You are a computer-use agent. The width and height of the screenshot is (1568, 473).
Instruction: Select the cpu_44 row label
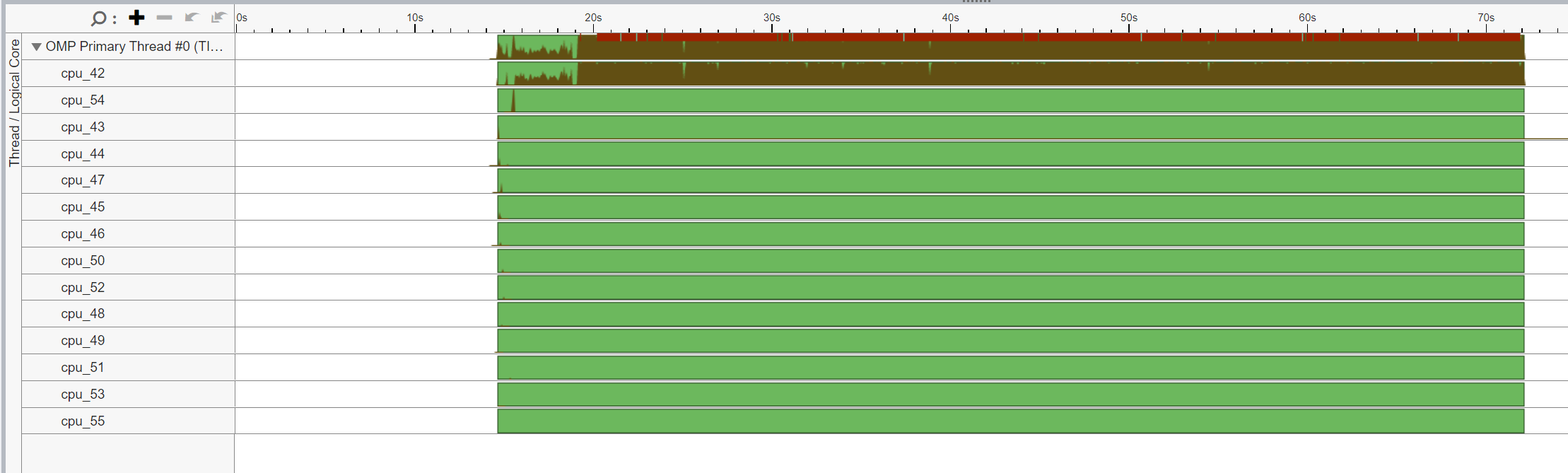[x=83, y=154]
